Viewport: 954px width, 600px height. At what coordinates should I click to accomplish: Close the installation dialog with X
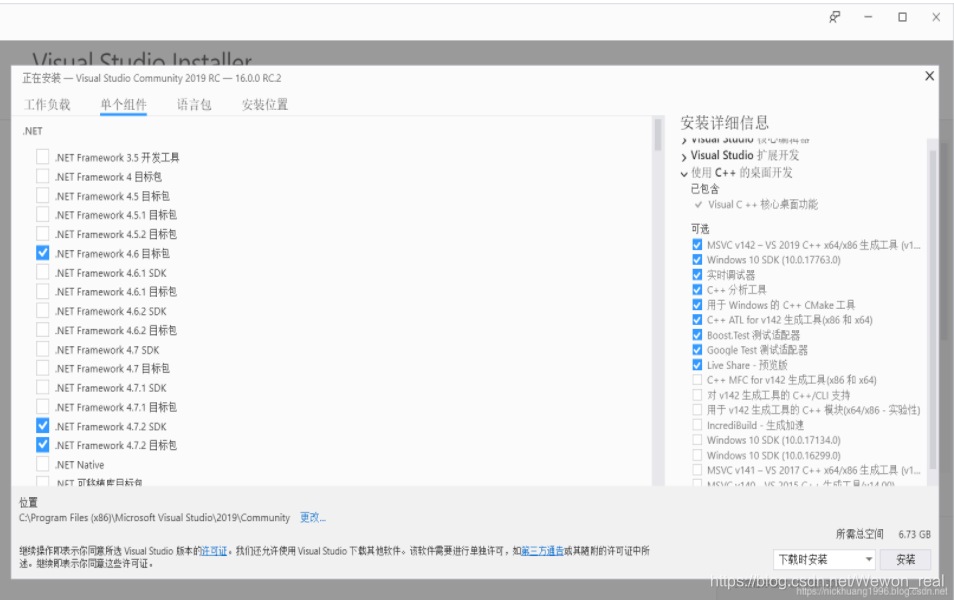tap(929, 76)
